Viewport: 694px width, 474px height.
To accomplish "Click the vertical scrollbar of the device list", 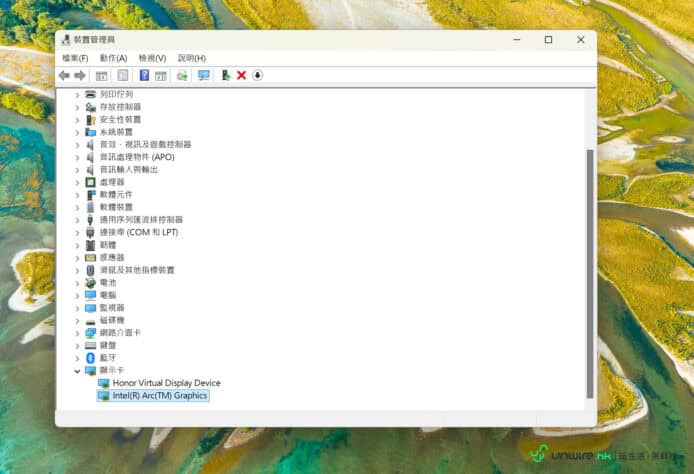I will point(589,270).
